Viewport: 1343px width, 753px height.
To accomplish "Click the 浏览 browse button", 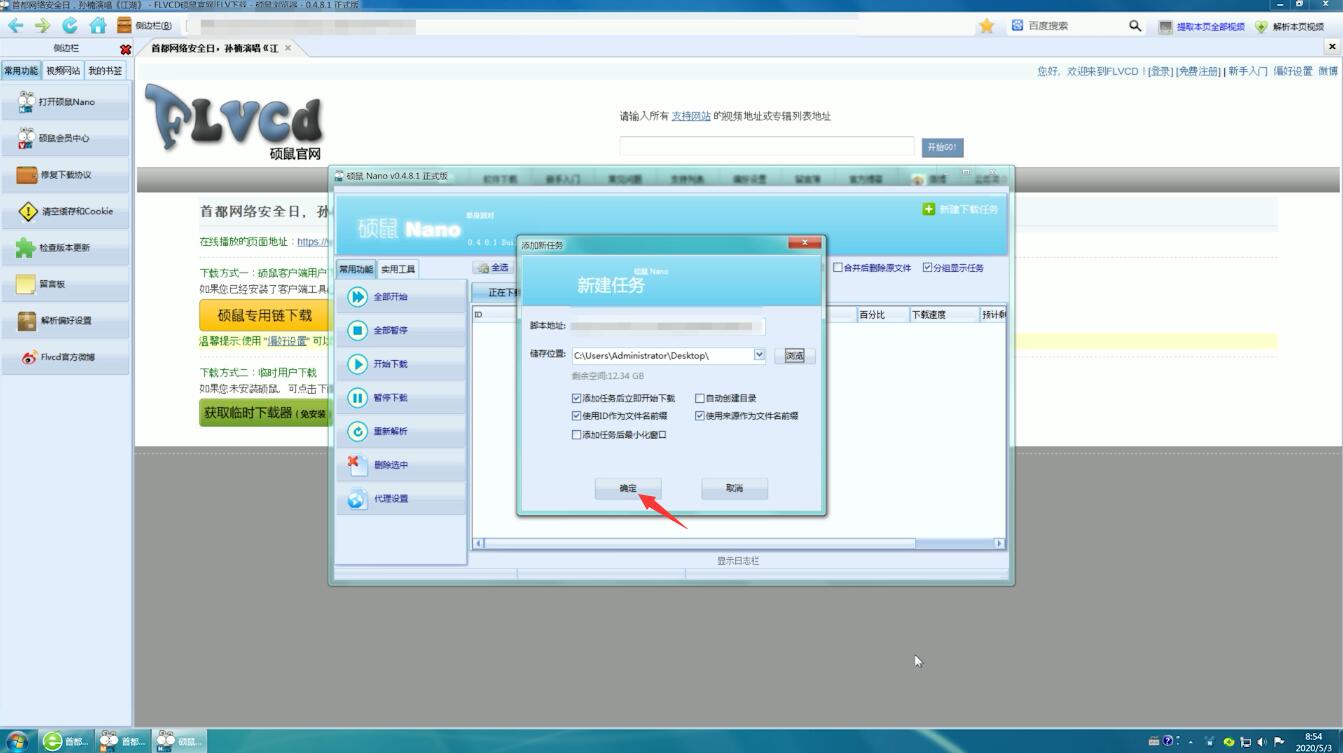I will pyautogui.click(x=795, y=356).
